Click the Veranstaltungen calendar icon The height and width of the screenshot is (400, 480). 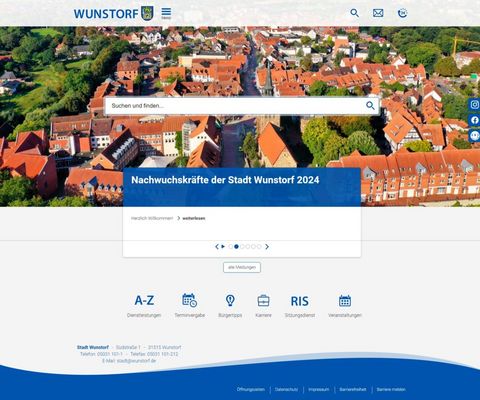click(345, 301)
